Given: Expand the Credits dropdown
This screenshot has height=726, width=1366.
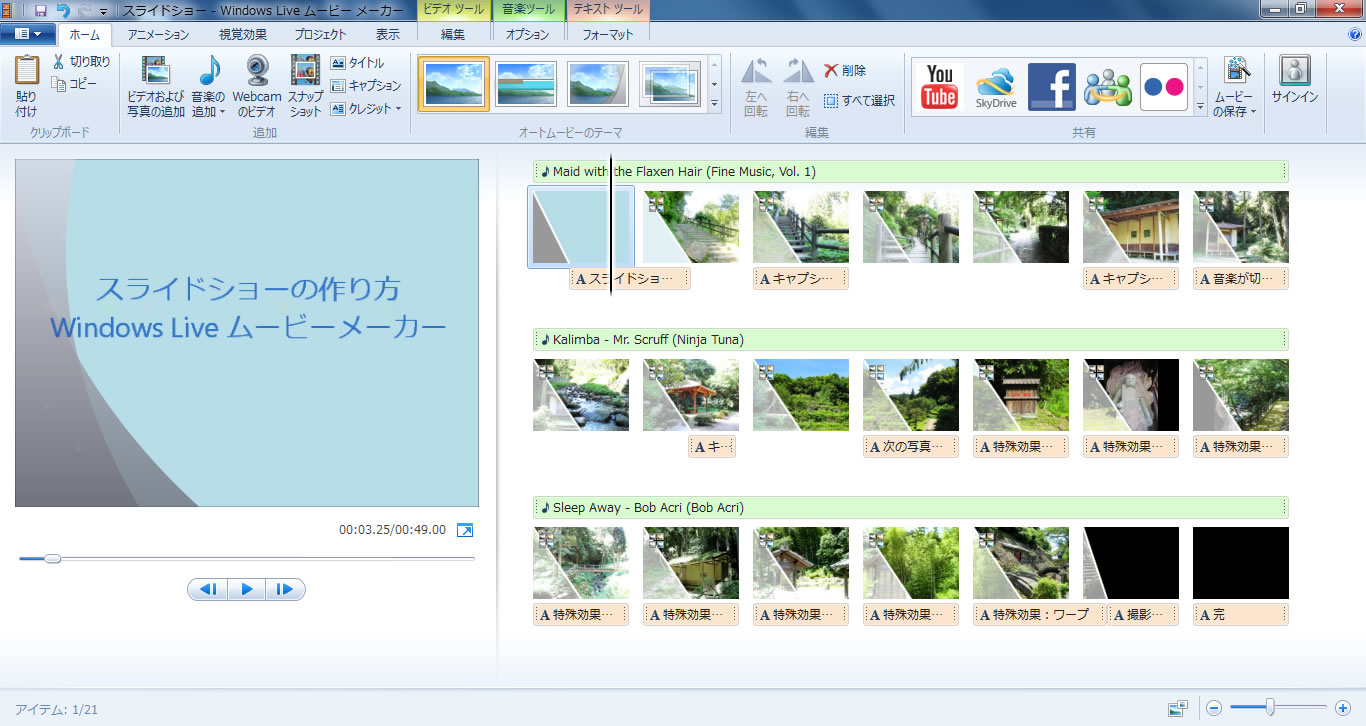Looking at the screenshot, I should click(x=398, y=109).
